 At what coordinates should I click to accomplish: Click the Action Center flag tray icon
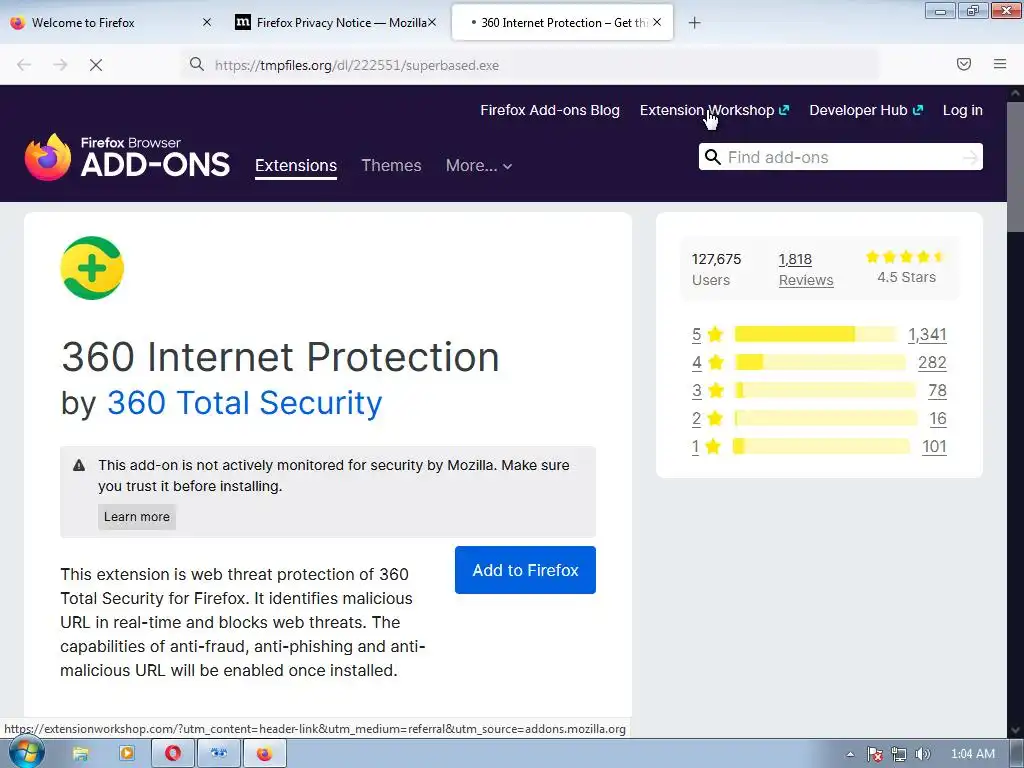(874, 754)
